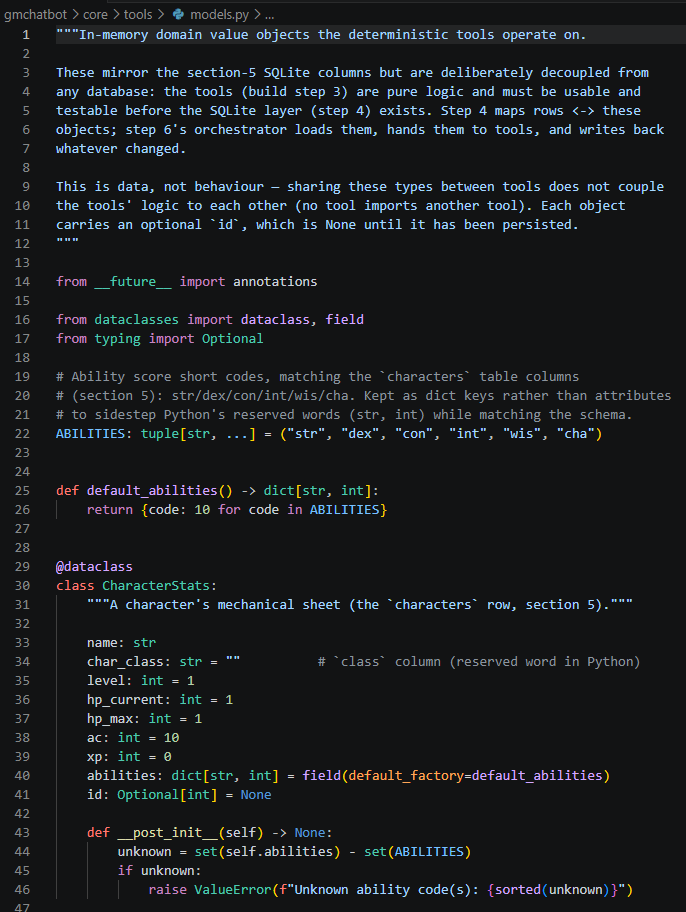Click the "level" field on line 35
686x912 pixels.
point(106,681)
